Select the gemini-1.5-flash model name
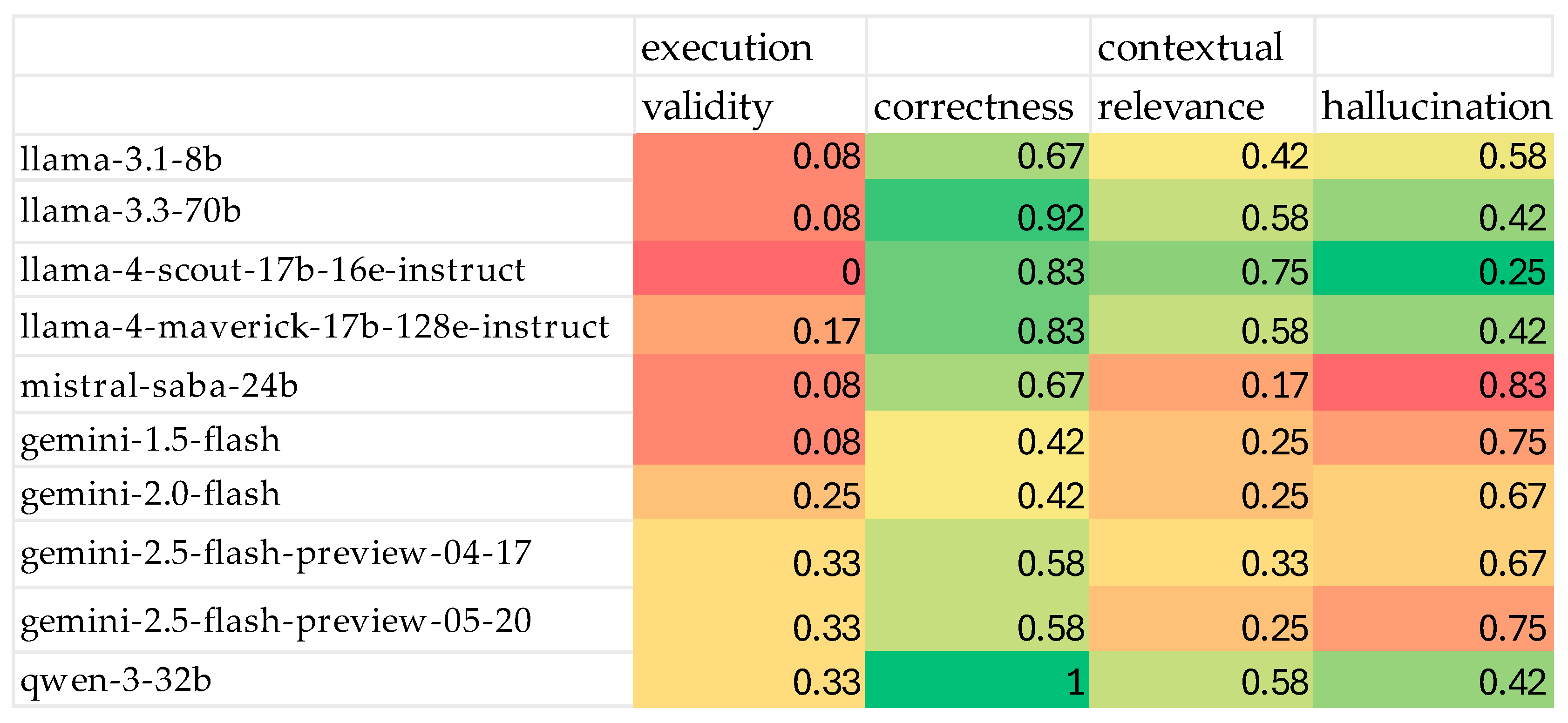The image size is (1568, 723). coord(150,440)
